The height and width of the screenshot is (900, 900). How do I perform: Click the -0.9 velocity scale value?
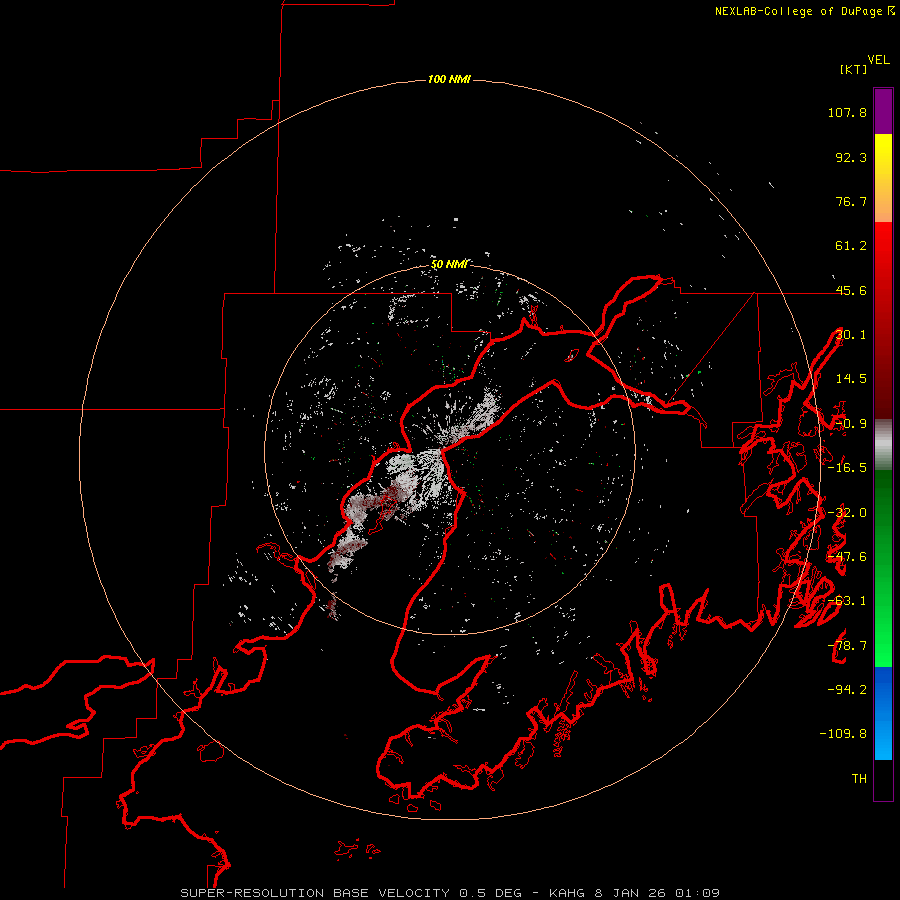851,424
